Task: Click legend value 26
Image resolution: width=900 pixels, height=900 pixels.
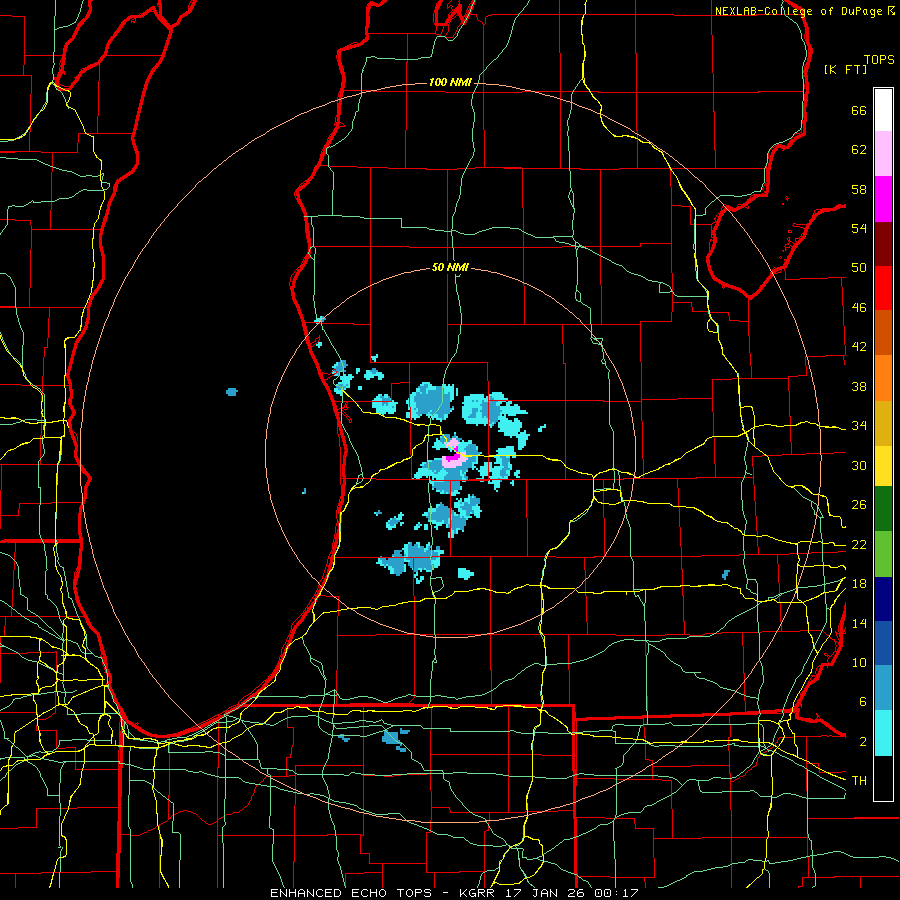Action: (x=859, y=505)
